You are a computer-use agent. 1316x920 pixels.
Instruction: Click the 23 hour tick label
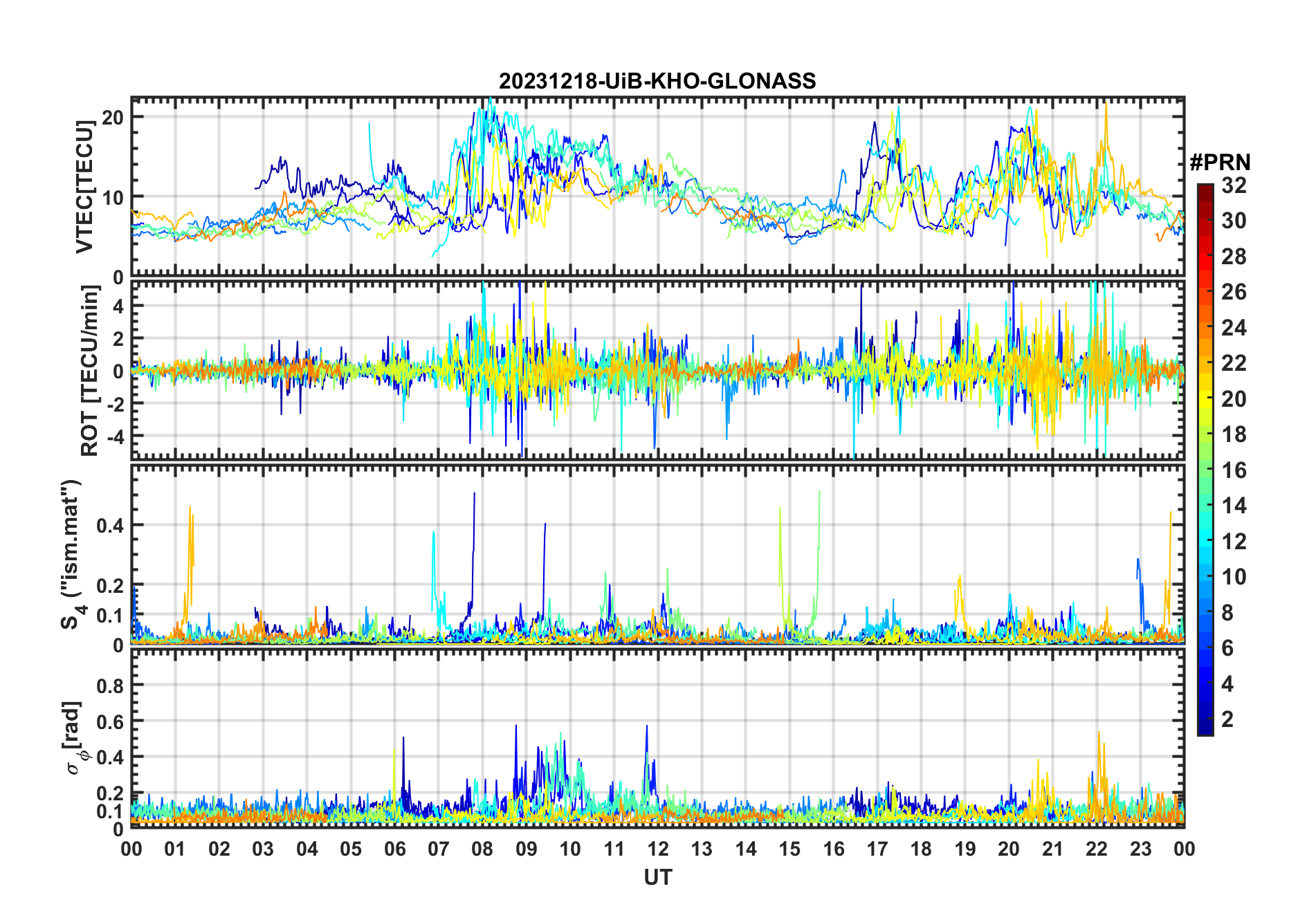1140,849
